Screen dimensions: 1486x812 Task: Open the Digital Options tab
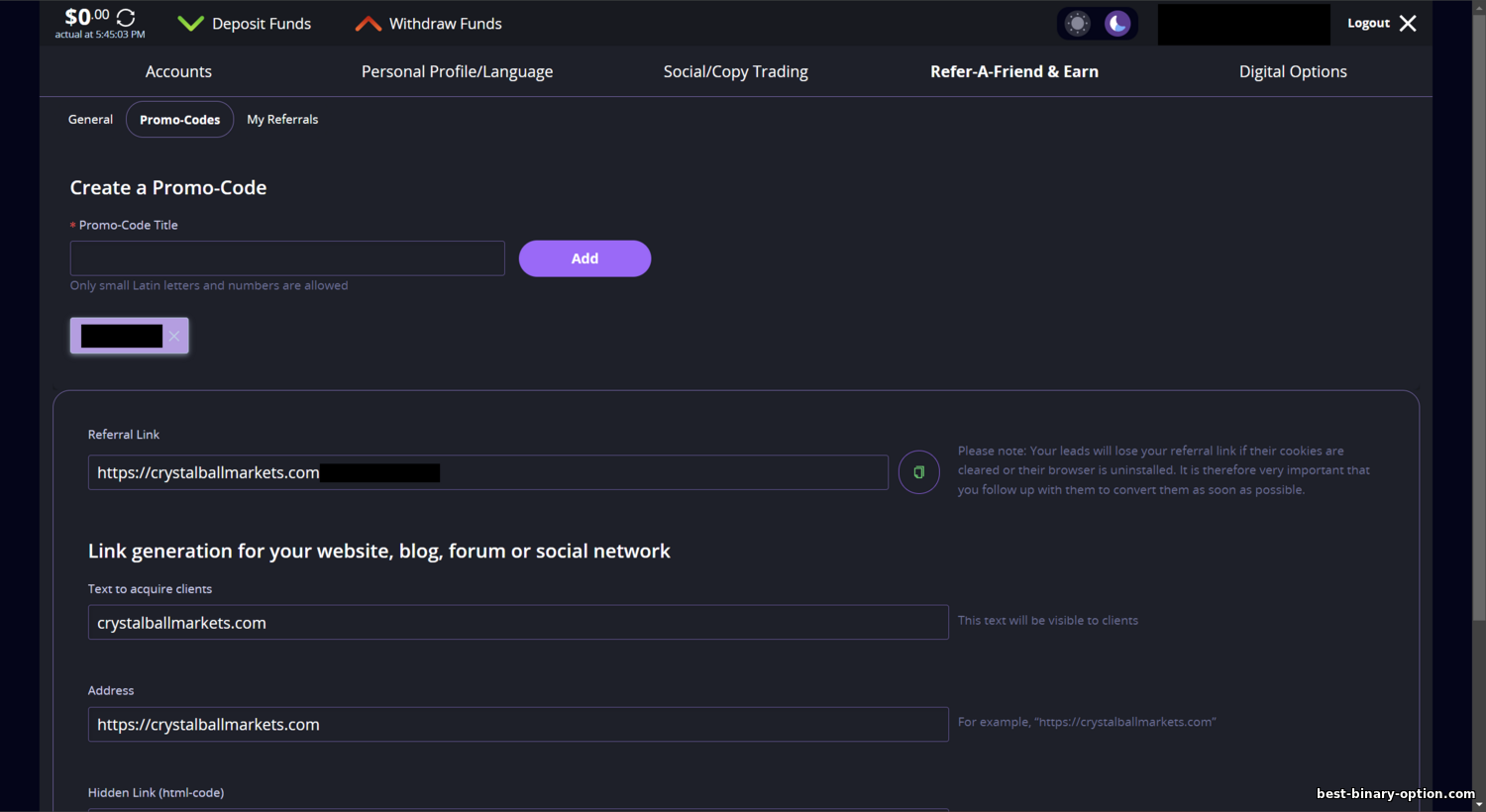coord(1293,71)
